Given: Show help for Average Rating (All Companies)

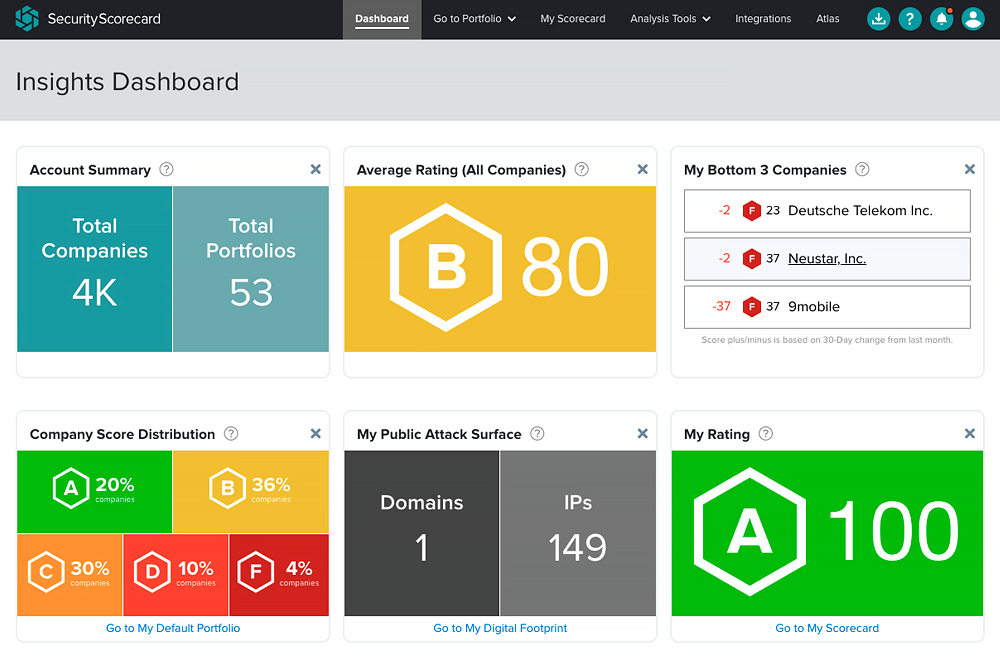Looking at the screenshot, I should coord(582,170).
